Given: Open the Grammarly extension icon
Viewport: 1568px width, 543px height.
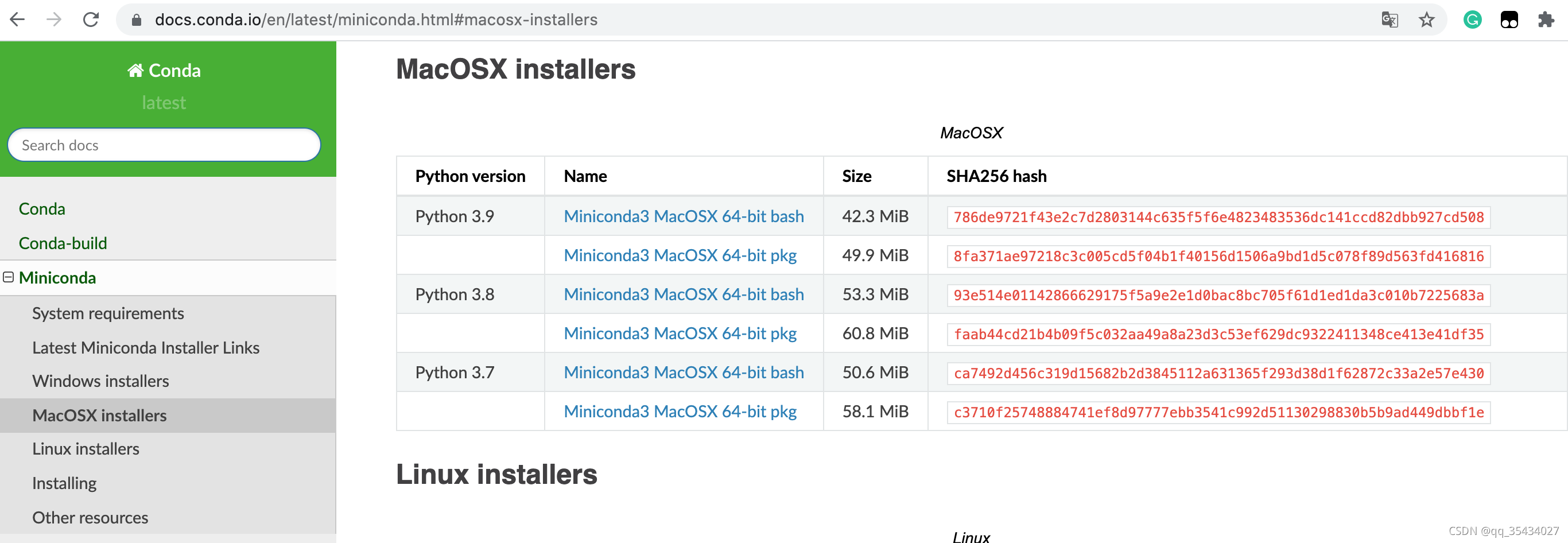Looking at the screenshot, I should (x=1472, y=20).
